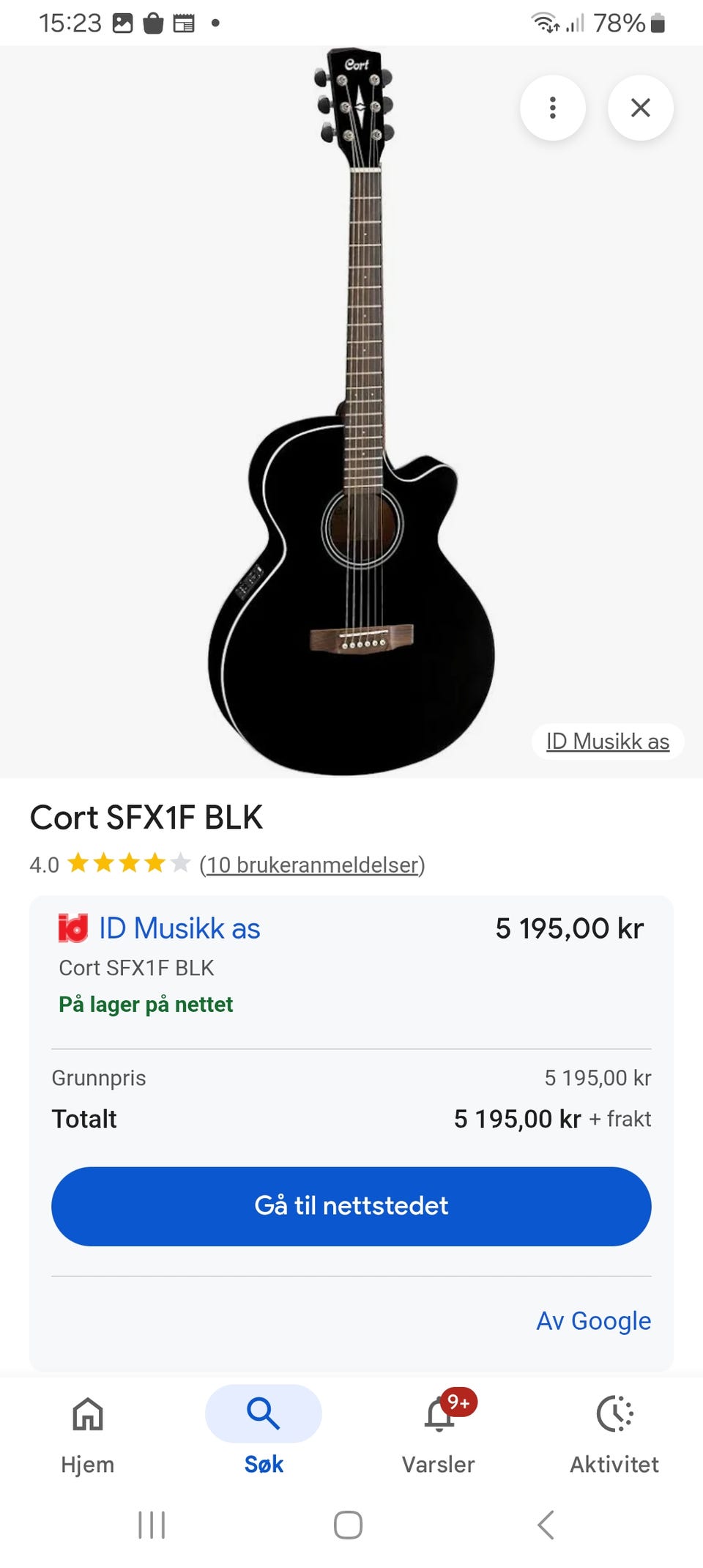Tap the star rating icons

click(129, 863)
